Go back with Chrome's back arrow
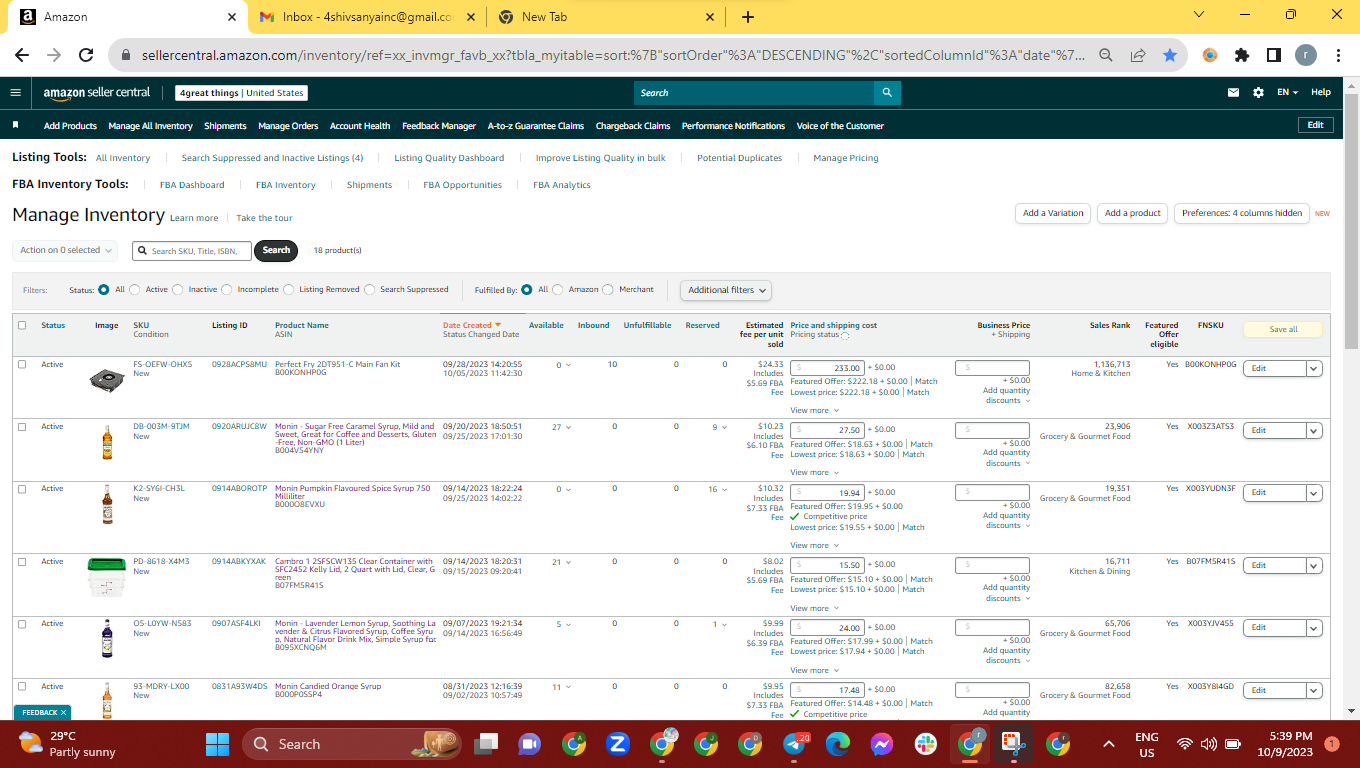This screenshot has height=768, width=1360. point(23,56)
